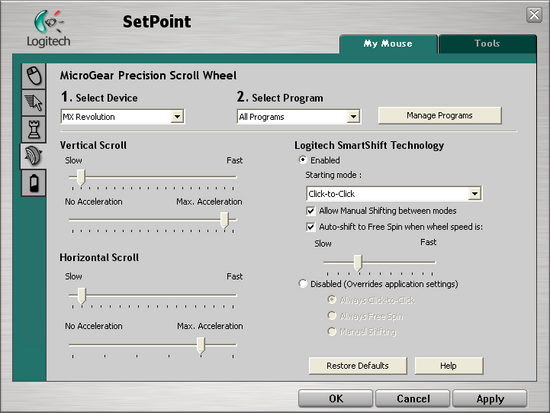Switch to the My Mouse tab
Viewport: 550px width, 413px height.
pyautogui.click(x=388, y=44)
